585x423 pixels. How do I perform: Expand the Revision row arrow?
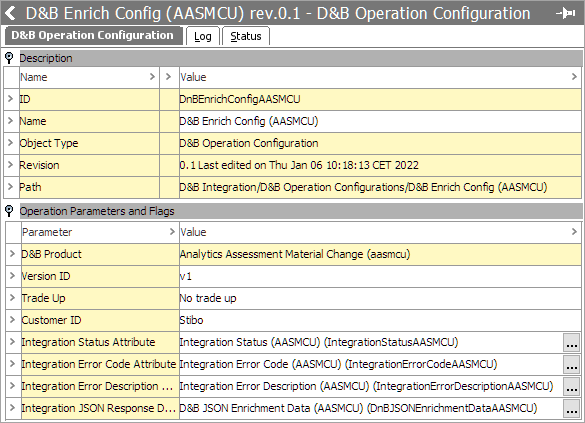point(10,165)
